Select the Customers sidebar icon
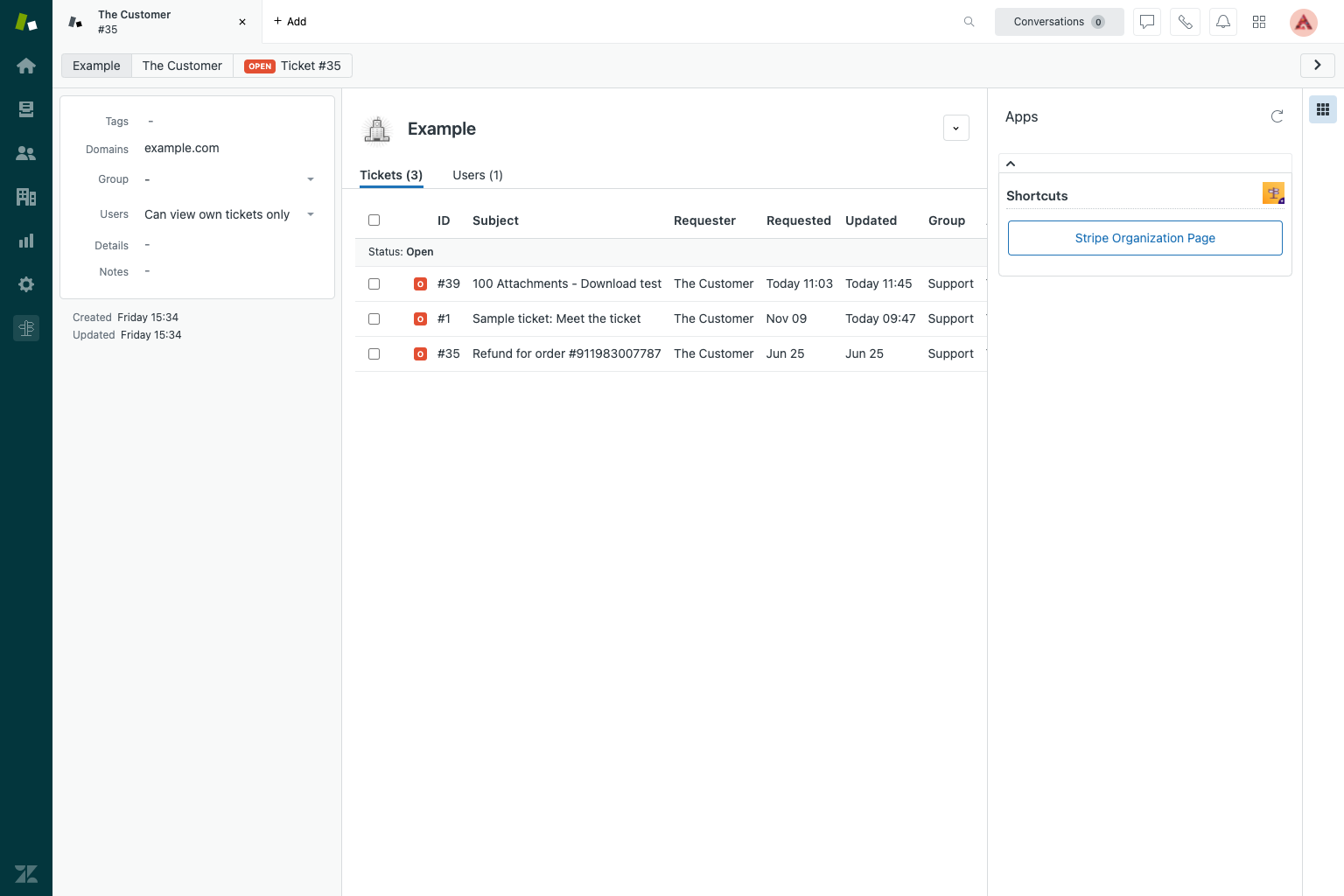1344x896 pixels. point(26,153)
